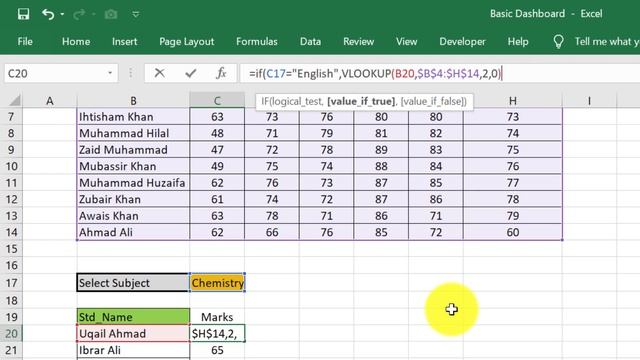Click cell with Ahmad Ali

(x=133, y=232)
